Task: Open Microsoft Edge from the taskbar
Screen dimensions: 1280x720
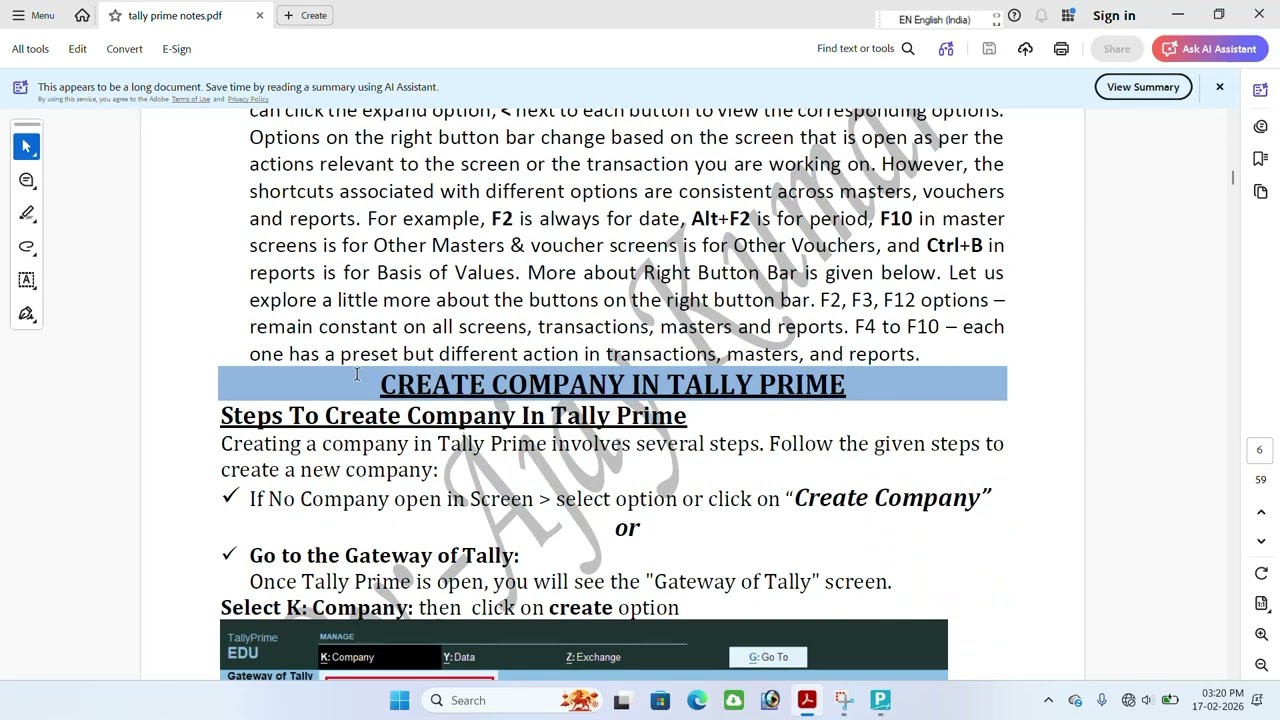Action: pos(697,700)
